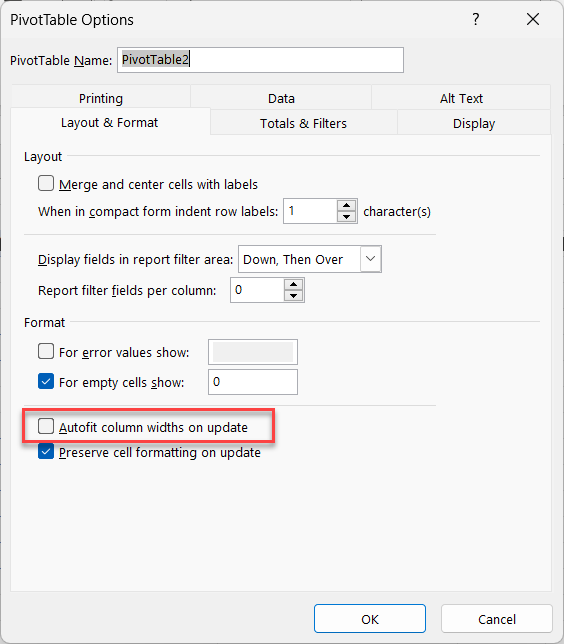Go to the Totals & Filters tab
This screenshot has width=564, height=644.
[x=303, y=123]
